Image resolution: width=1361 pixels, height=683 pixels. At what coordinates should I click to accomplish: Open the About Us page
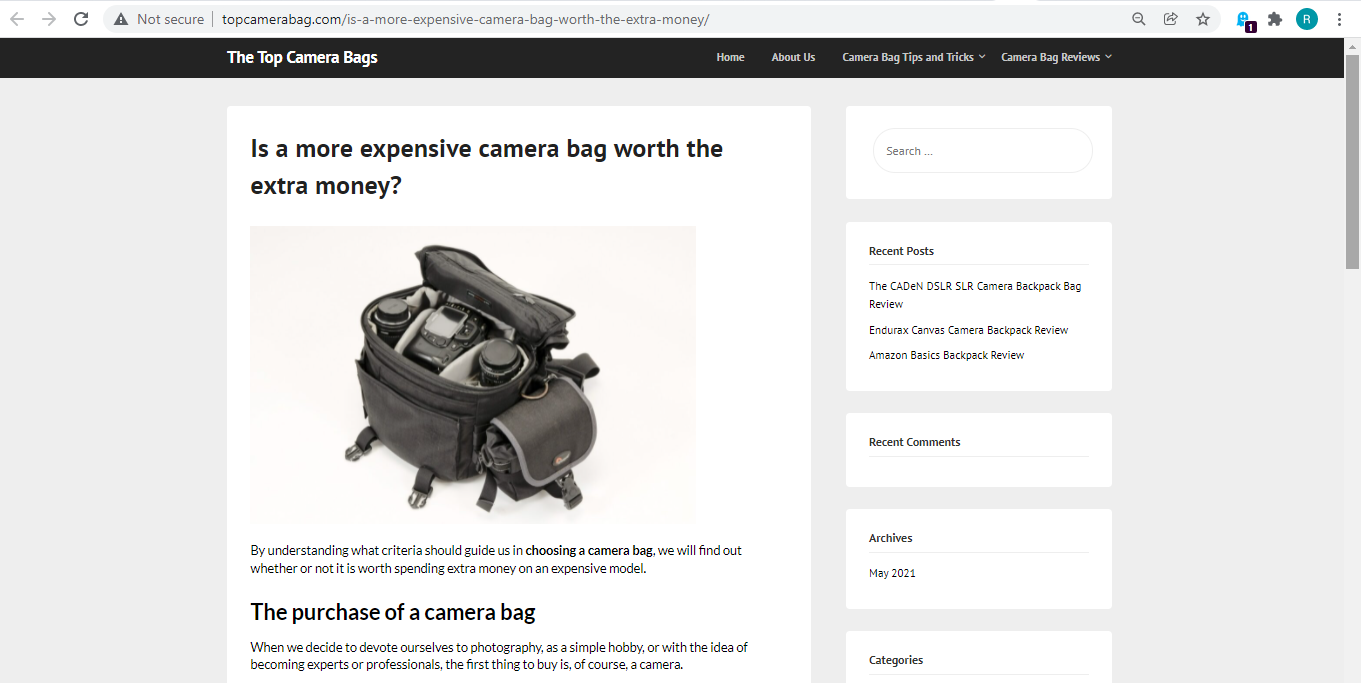(793, 57)
